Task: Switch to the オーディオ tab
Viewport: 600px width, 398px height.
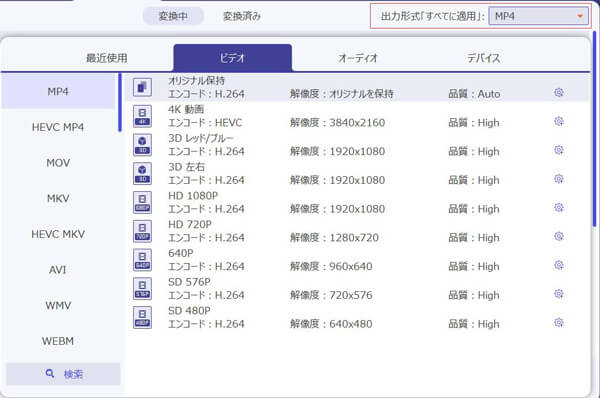Action: [x=358, y=58]
